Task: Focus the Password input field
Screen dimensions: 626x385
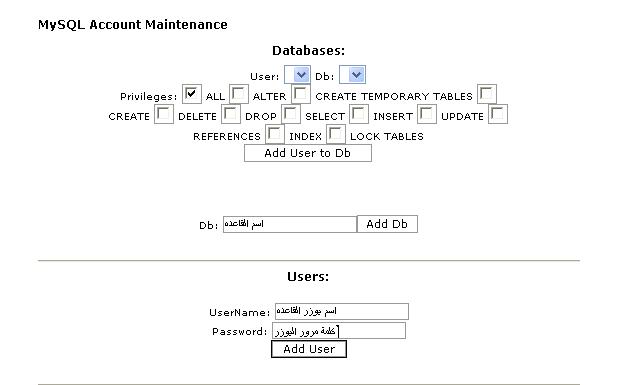Action: coord(339,331)
